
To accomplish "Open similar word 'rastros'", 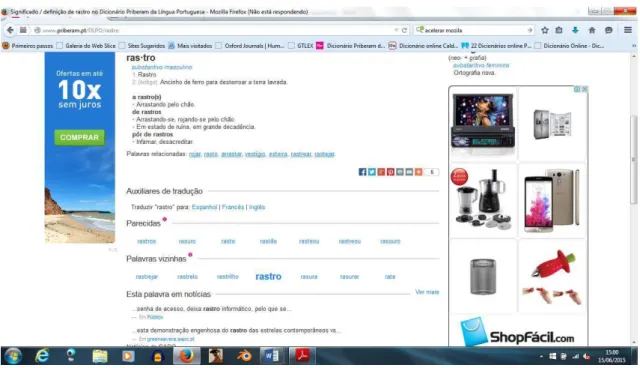I will (147, 241).
